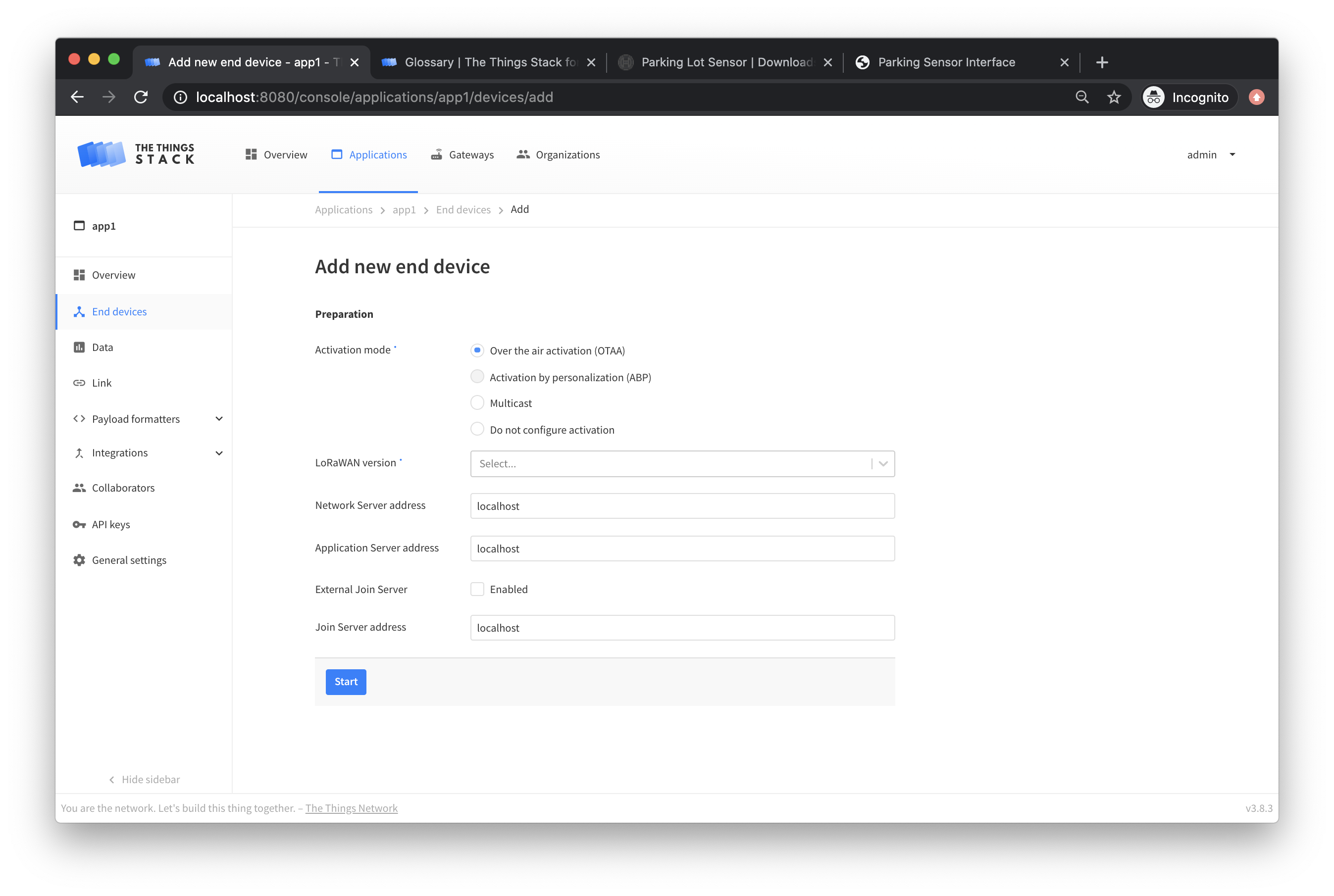The height and width of the screenshot is (896, 1334).
Task: Select the Organizations navigation icon
Action: click(523, 154)
